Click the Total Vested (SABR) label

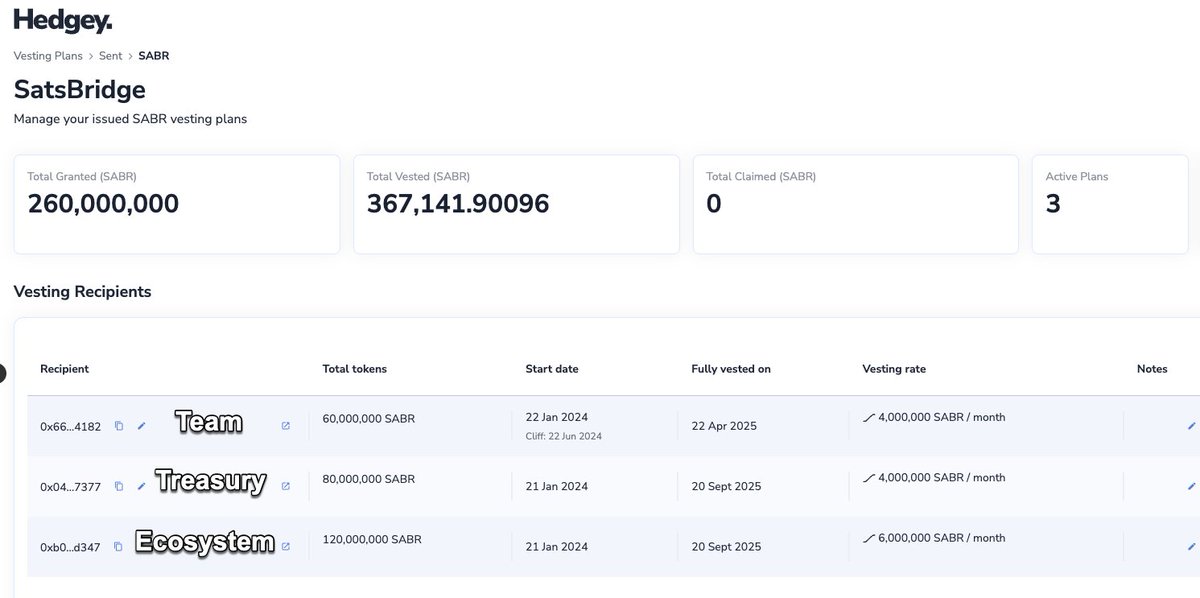tap(418, 177)
